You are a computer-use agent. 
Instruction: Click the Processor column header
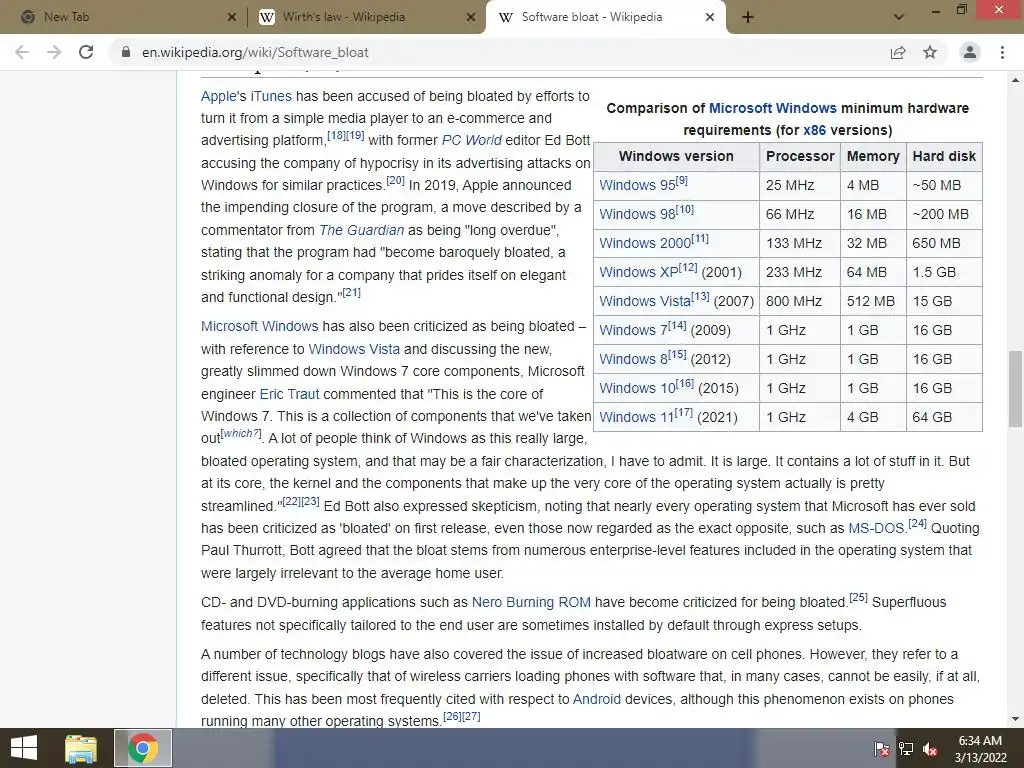click(x=800, y=156)
